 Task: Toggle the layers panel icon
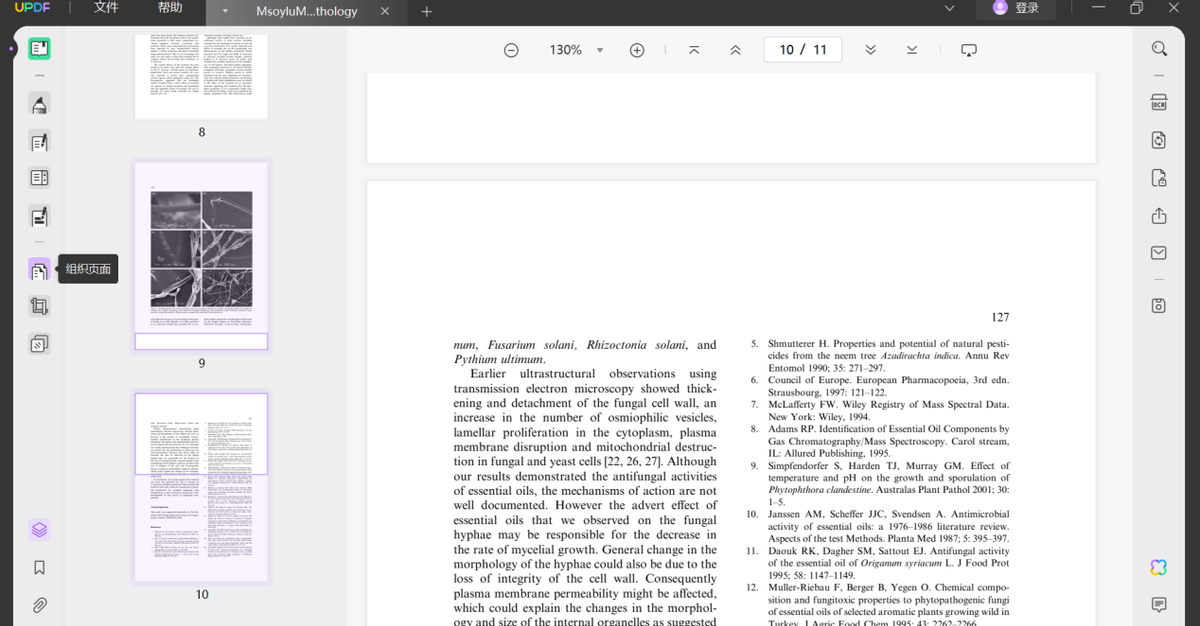click(x=39, y=529)
